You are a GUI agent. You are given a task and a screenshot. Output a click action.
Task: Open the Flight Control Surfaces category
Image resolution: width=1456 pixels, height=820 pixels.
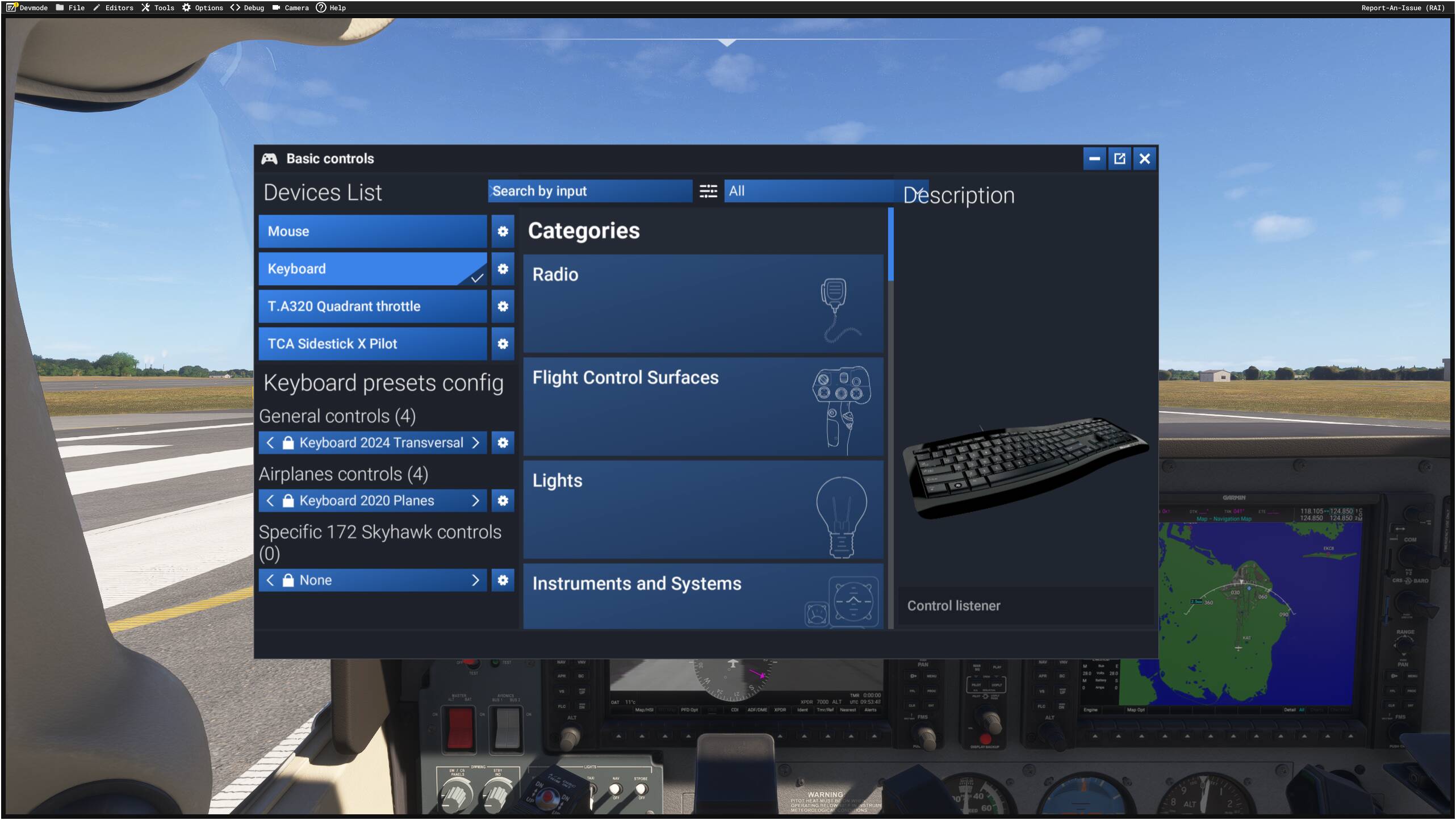(702, 406)
